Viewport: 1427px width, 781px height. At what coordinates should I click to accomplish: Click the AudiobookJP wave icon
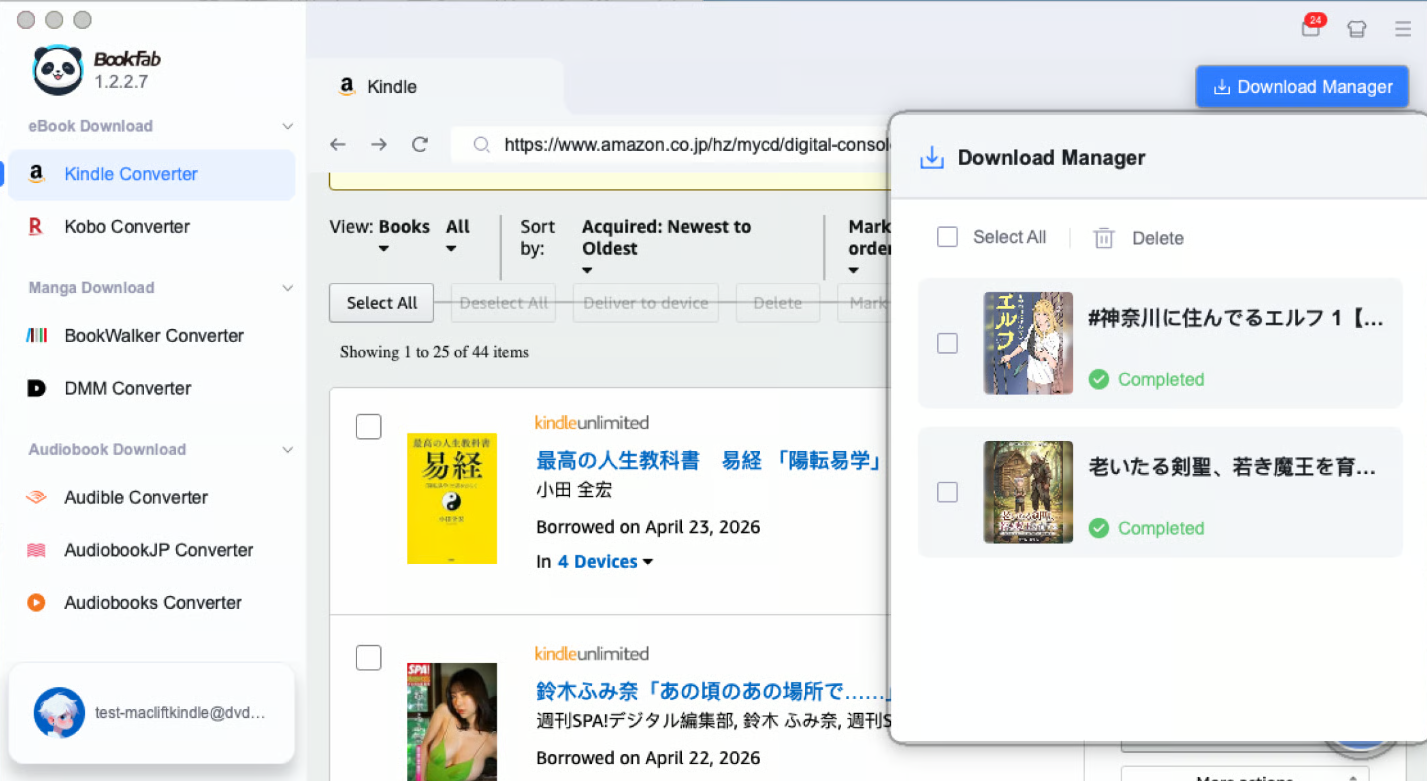[37, 550]
